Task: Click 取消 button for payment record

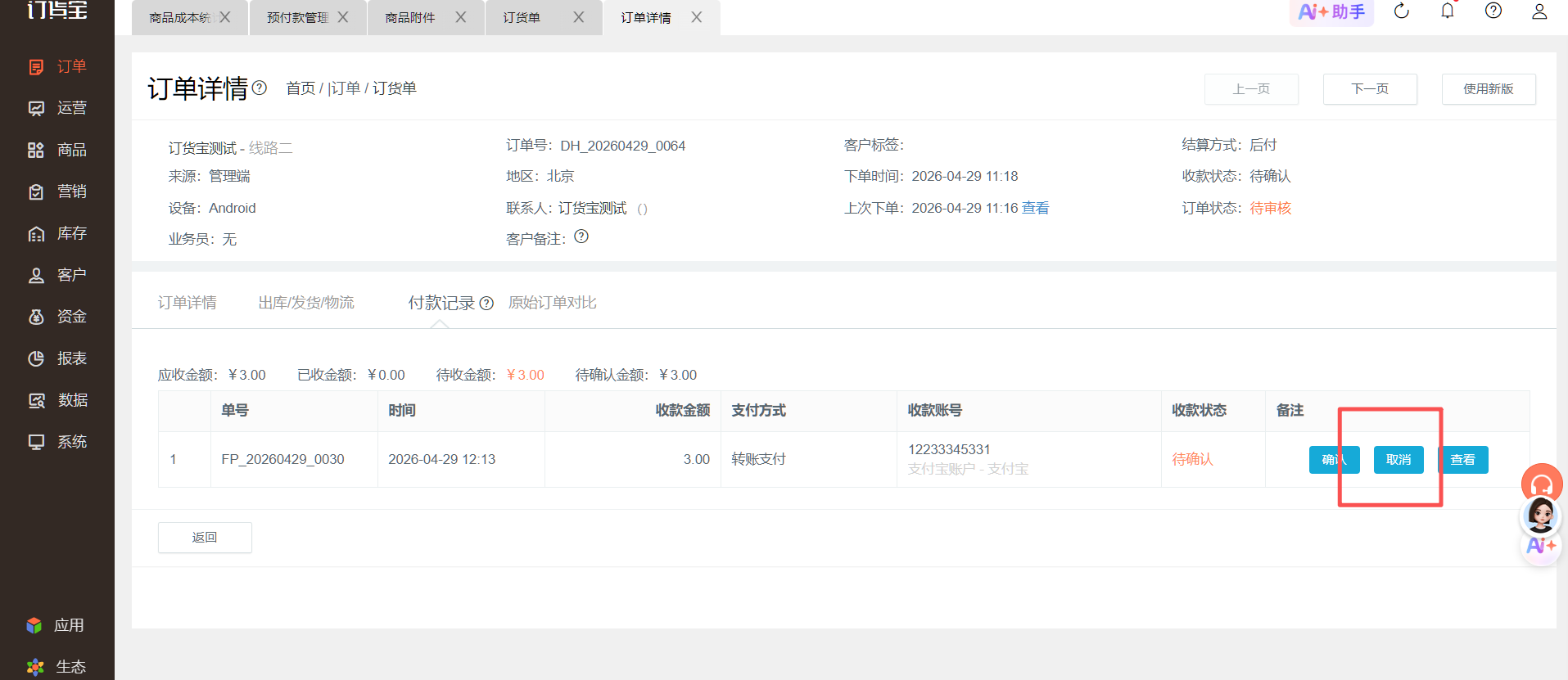Action: click(x=1399, y=460)
